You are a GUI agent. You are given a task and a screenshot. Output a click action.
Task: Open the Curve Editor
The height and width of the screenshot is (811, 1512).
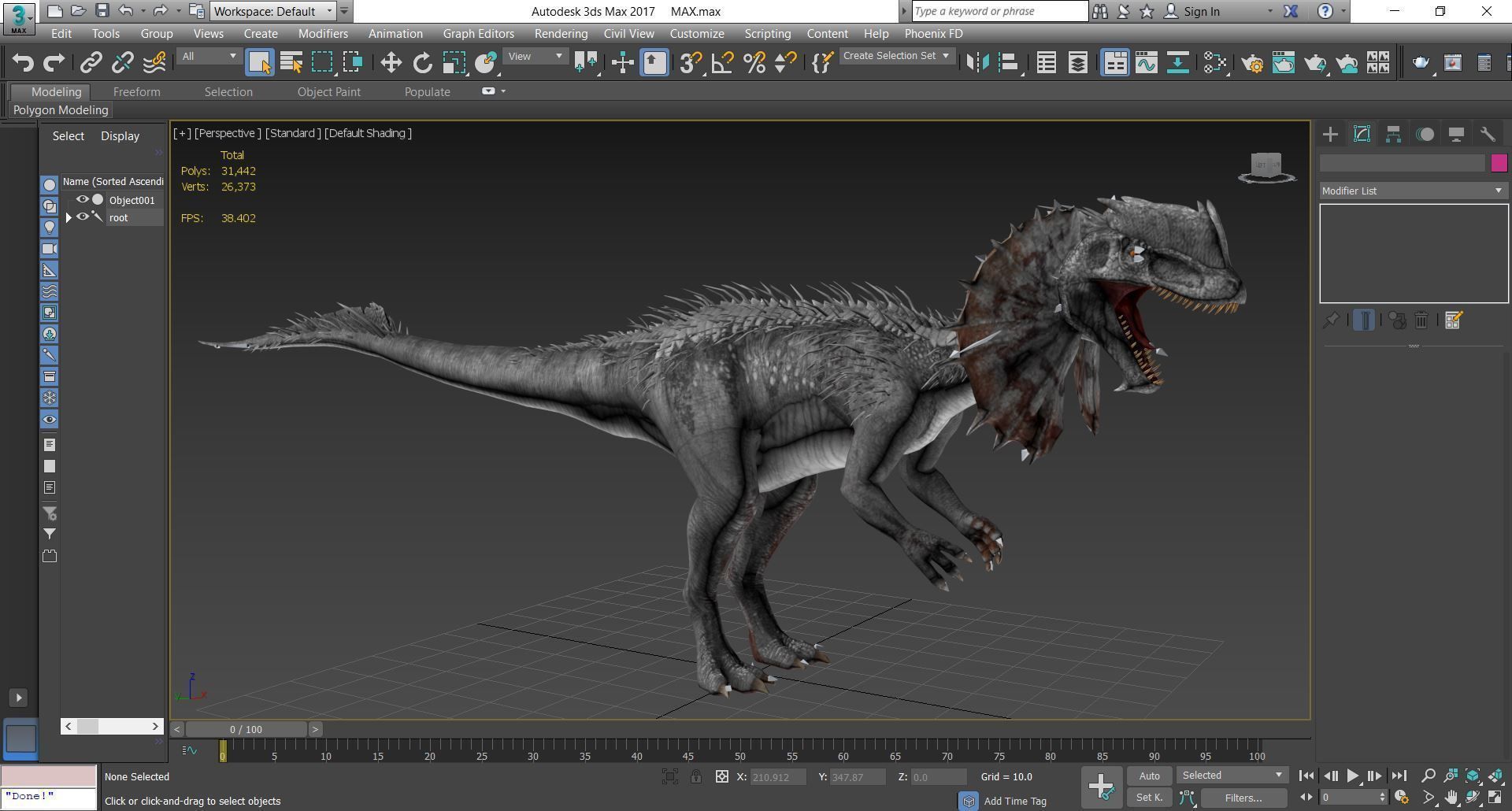1147,62
